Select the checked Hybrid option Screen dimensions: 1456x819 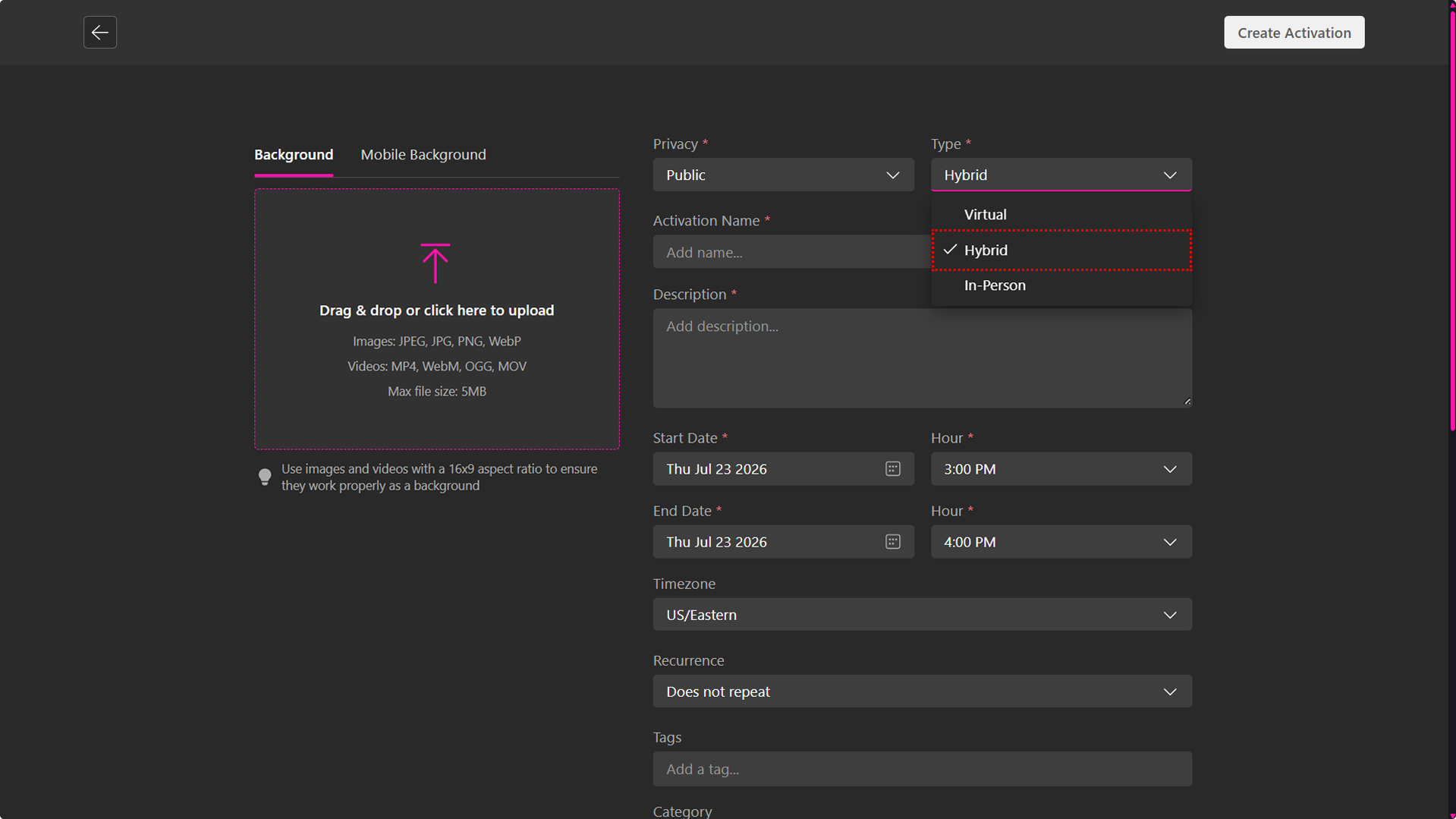tap(1061, 250)
